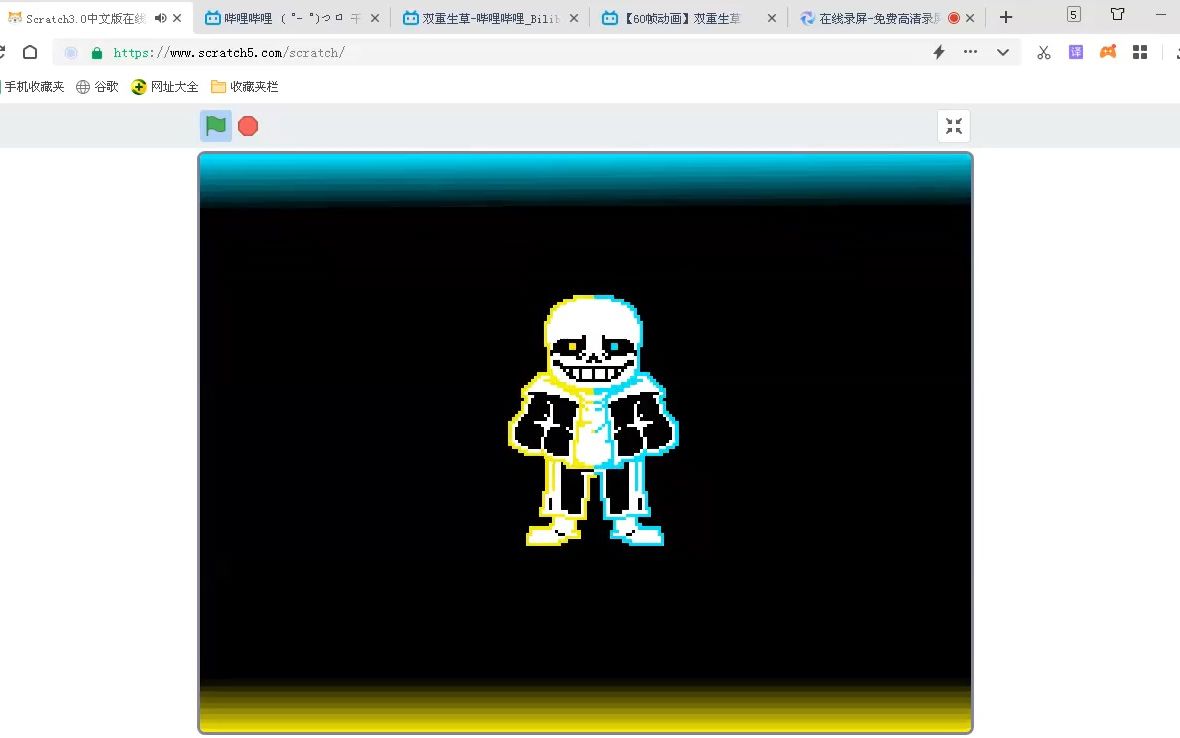Screen dimensions: 1180x738
Task: Close the 在线录屏 tab
Action: point(970,18)
